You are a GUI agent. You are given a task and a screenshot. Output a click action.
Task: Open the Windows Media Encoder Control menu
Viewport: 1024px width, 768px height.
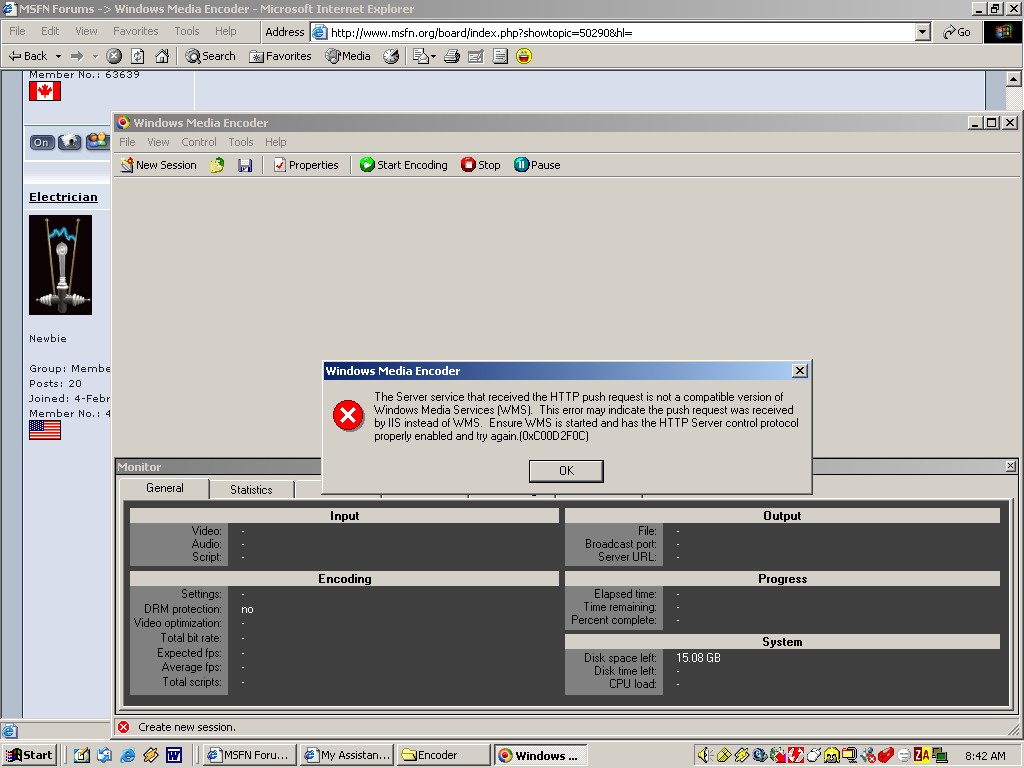tap(199, 142)
